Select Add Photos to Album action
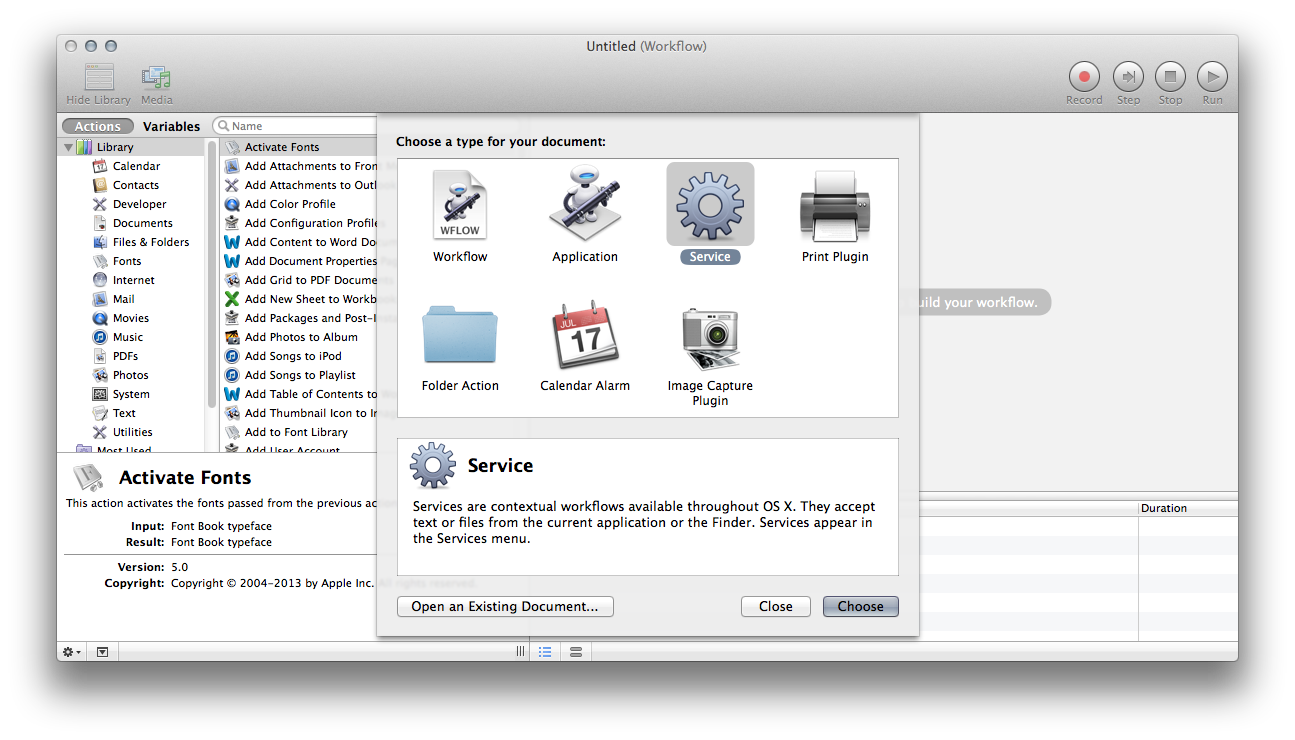Viewport: 1295px width, 740px height. (x=299, y=337)
